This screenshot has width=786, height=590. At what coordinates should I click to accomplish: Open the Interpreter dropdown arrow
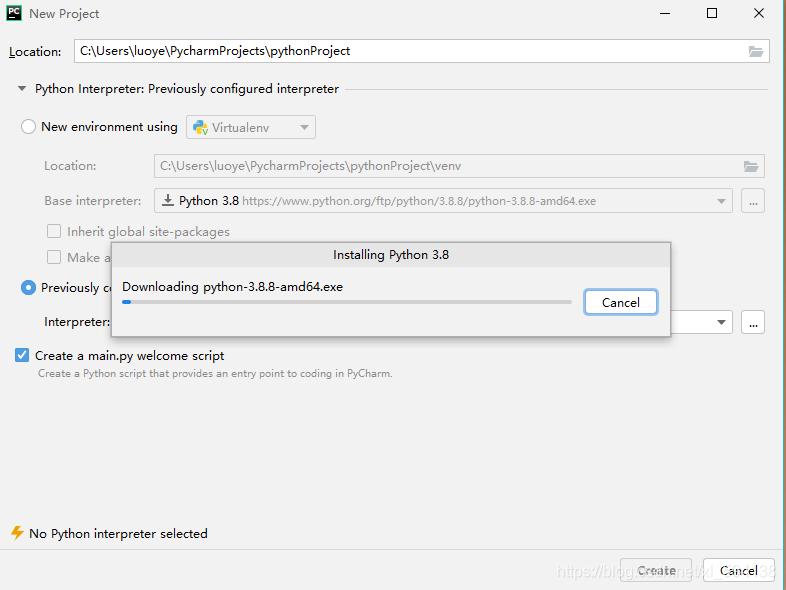721,322
